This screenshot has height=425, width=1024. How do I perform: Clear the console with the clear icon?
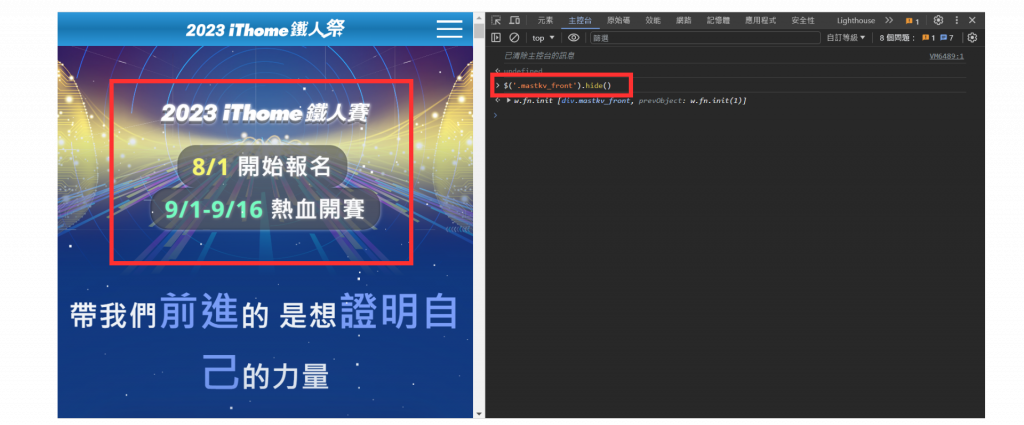tap(515, 38)
